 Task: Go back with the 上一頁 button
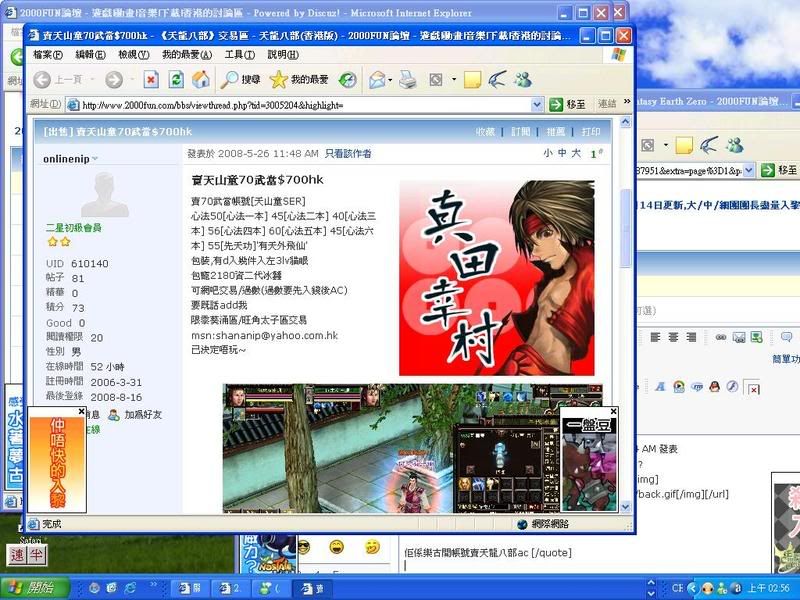pyautogui.click(x=58, y=80)
